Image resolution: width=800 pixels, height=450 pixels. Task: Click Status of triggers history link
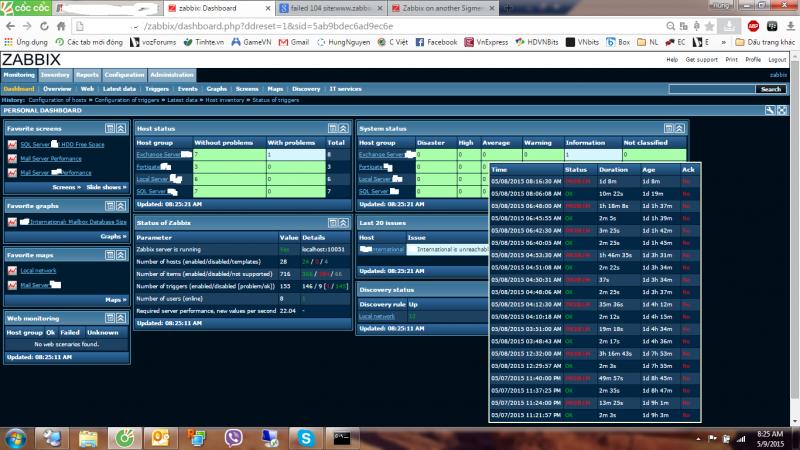tap(276, 100)
